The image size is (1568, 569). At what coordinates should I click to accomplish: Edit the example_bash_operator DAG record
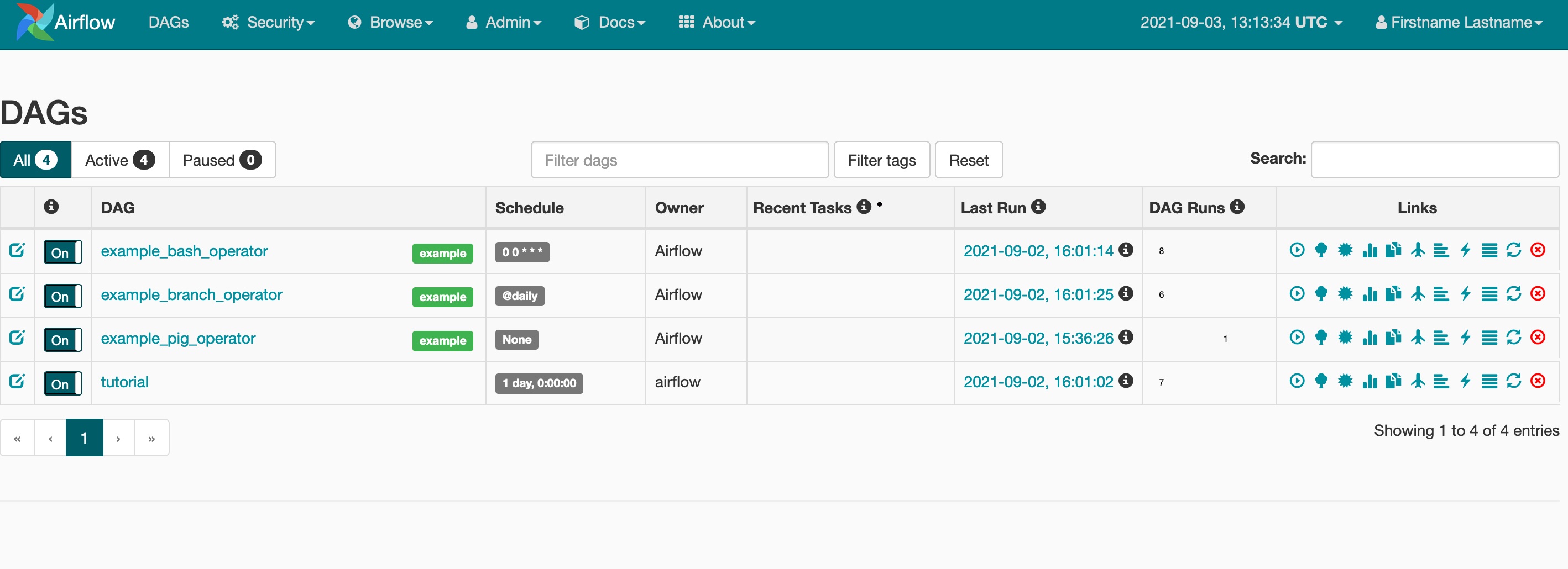tap(17, 250)
